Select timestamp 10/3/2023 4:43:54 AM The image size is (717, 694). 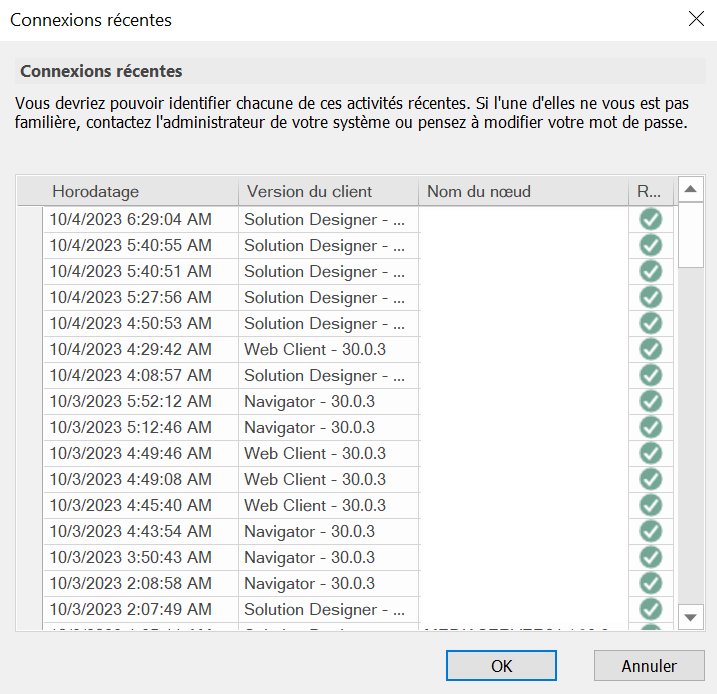click(130, 532)
